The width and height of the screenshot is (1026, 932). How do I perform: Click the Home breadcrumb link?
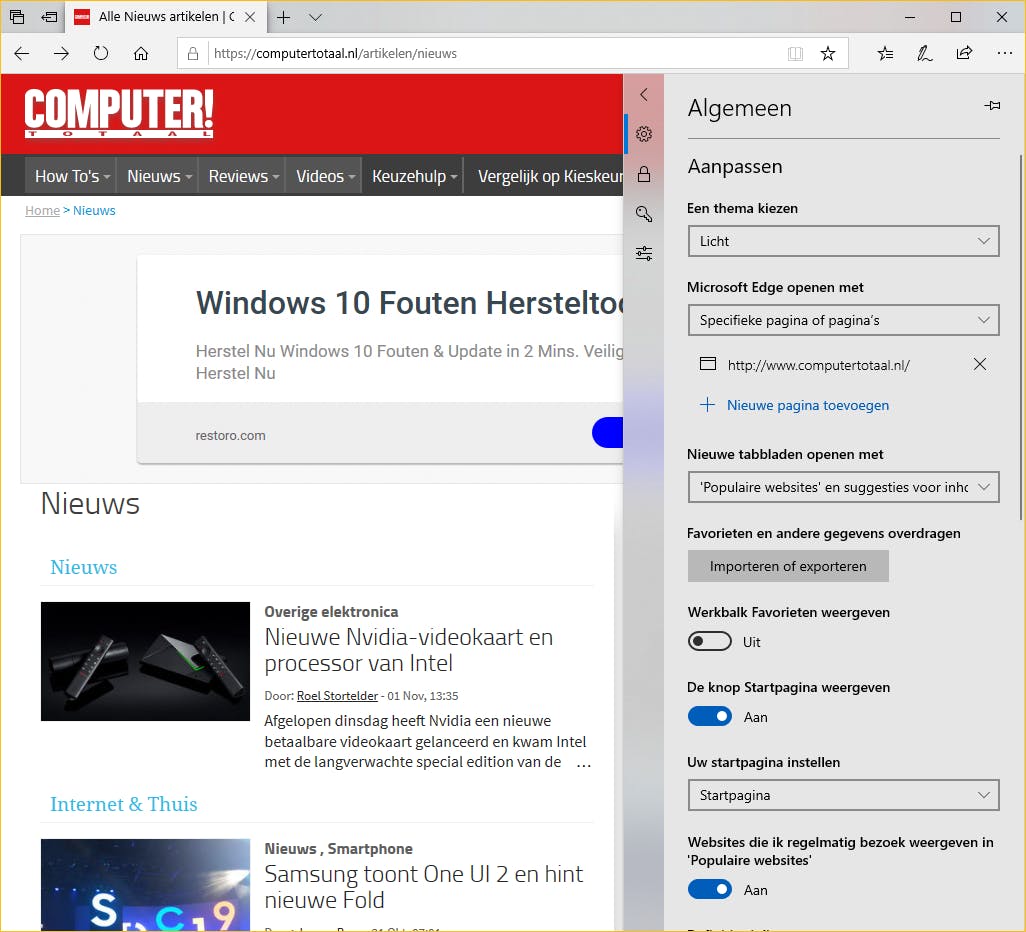click(43, 211)
